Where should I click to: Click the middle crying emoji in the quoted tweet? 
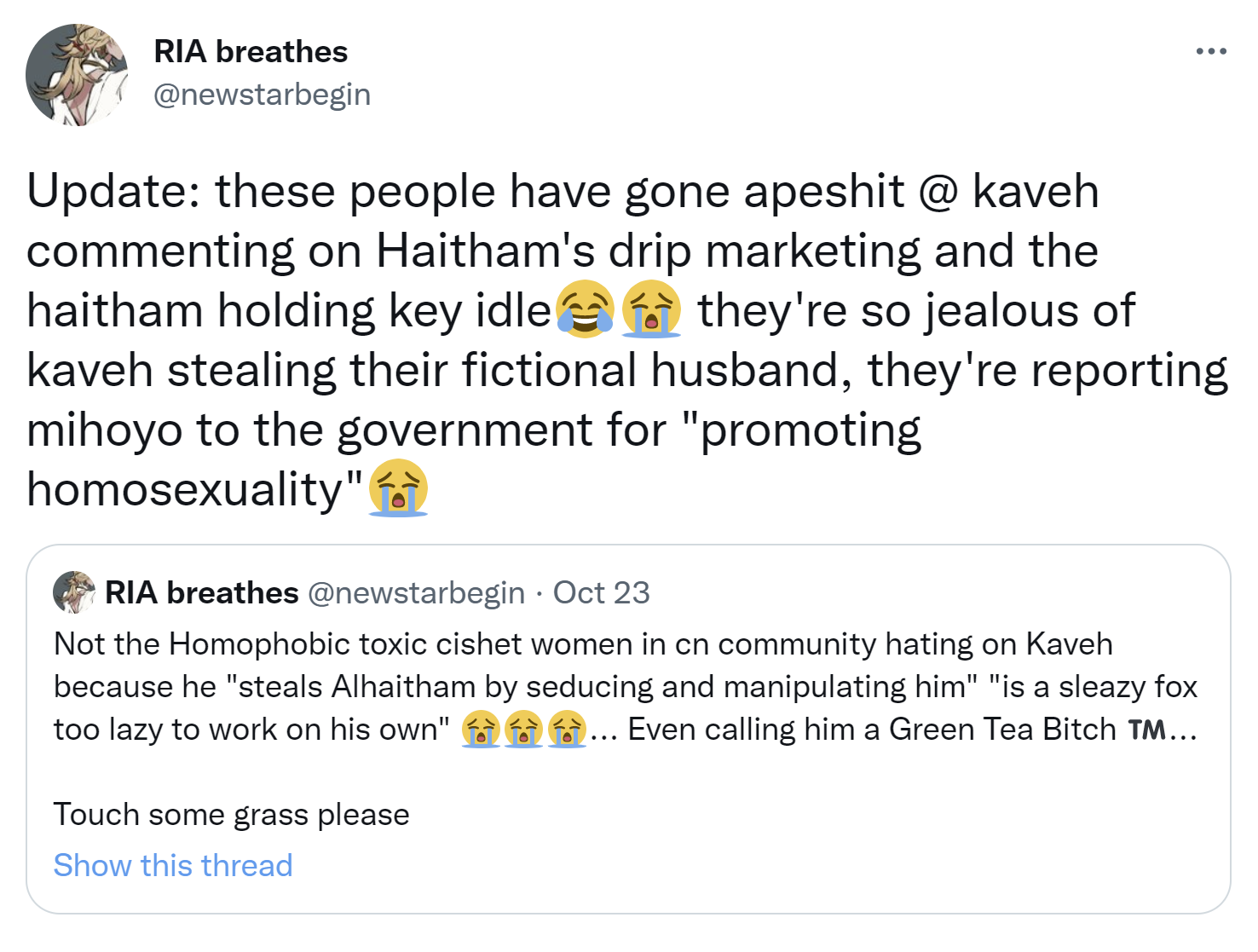(x=523, y=730)
